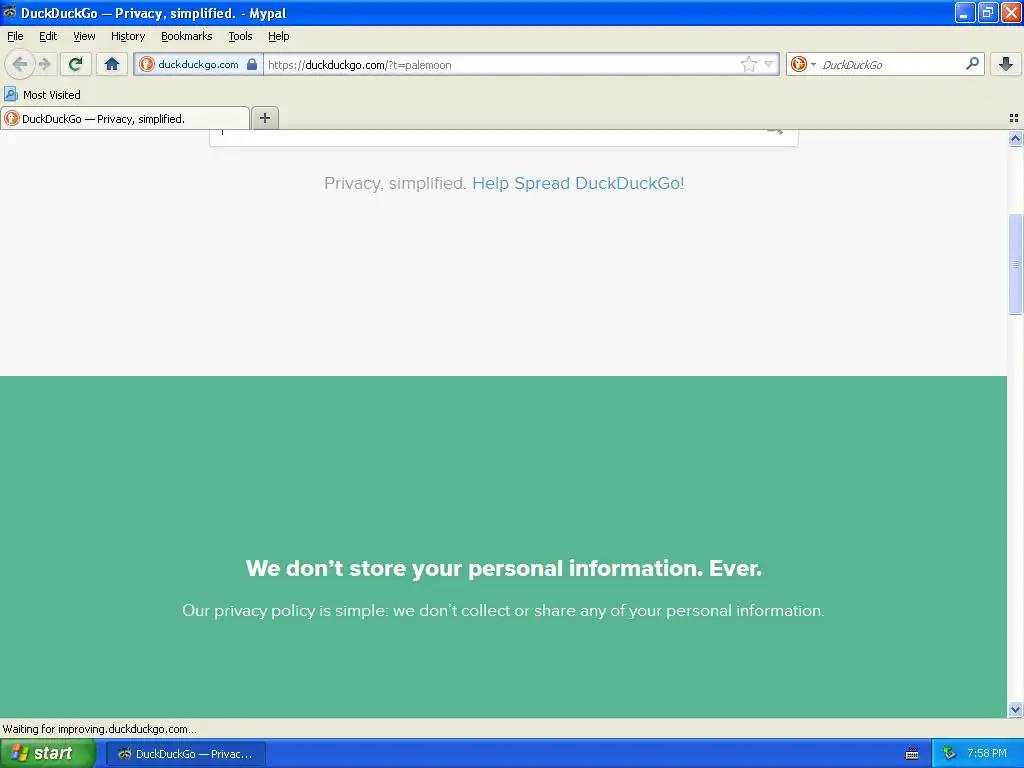Click the vertical scrollbar thumb
The image size is (1024, 768).
(x=1015, y=264)
